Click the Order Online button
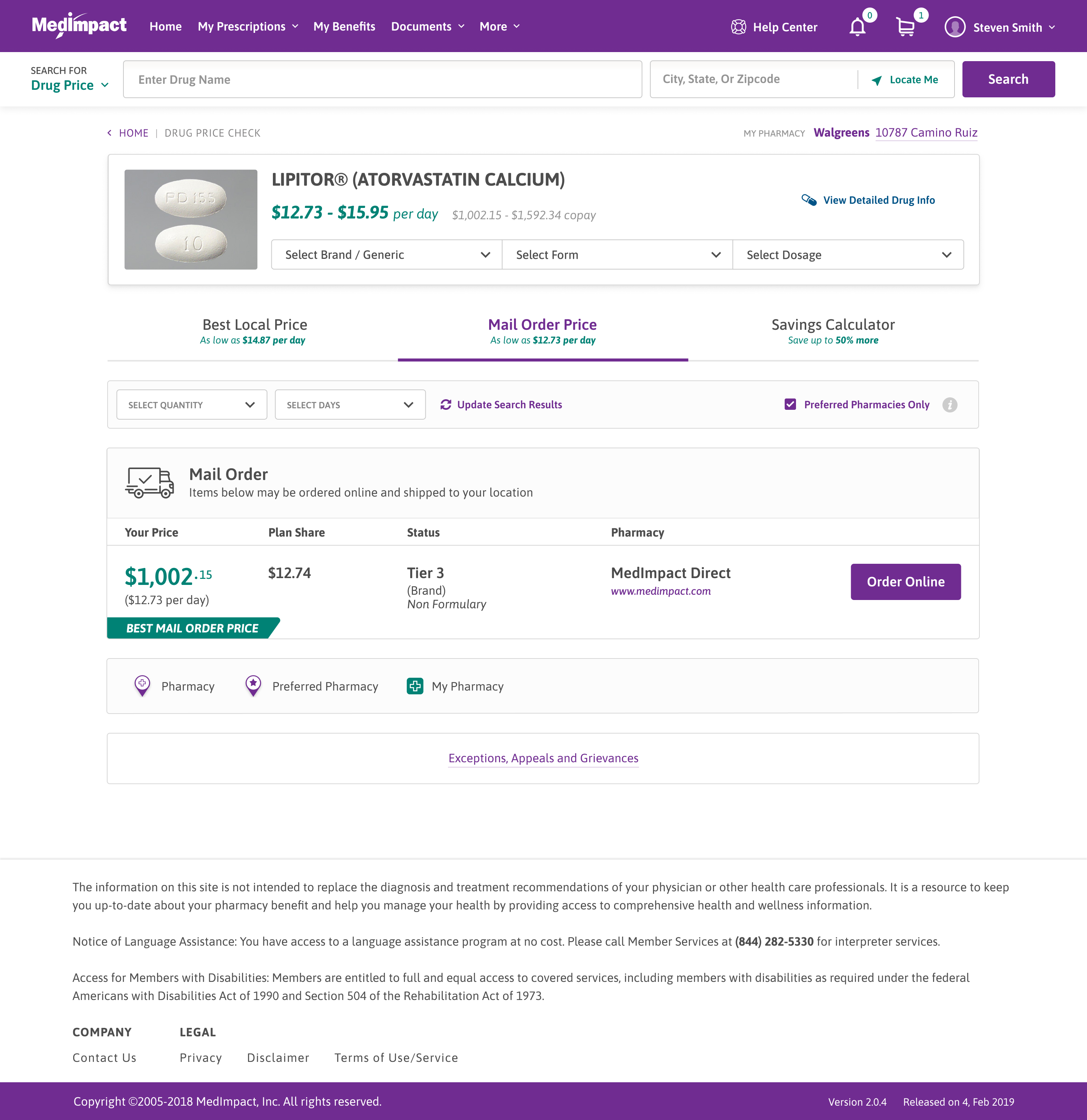This screenshot has height=1120, width=1087. click(x=905, y=582)
